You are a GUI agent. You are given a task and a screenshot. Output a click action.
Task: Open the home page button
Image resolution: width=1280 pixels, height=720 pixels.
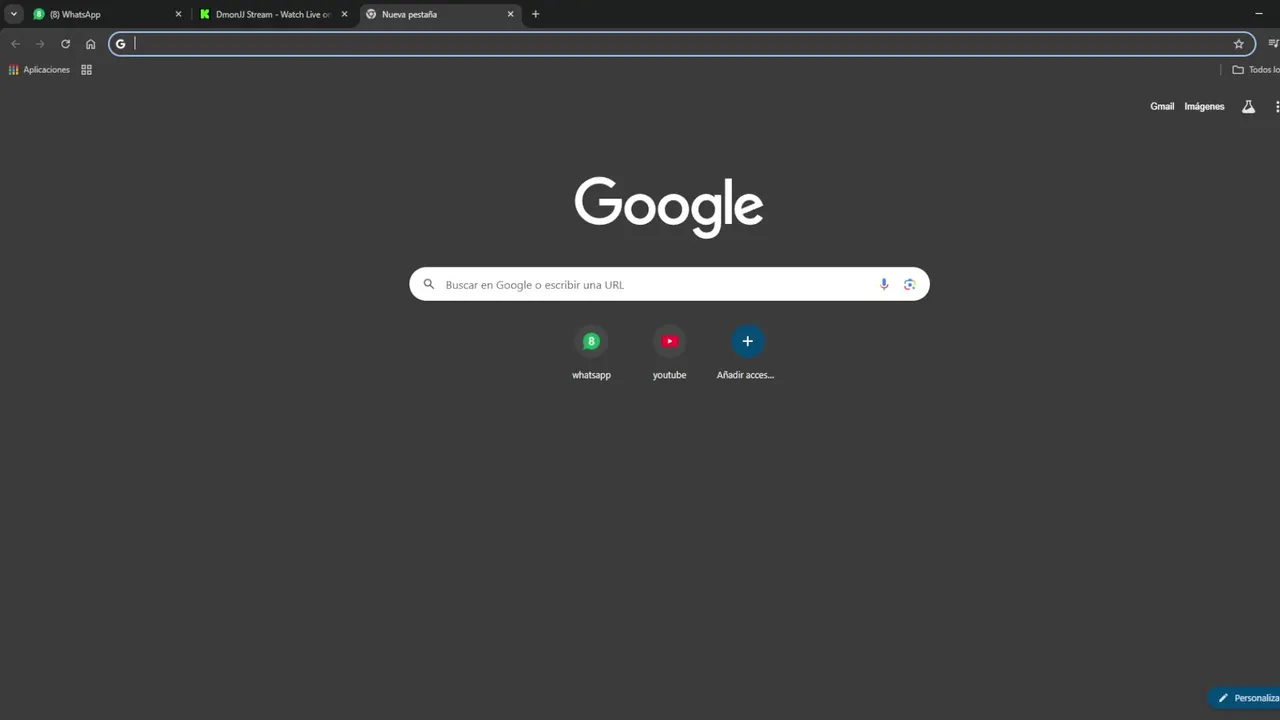90,44
